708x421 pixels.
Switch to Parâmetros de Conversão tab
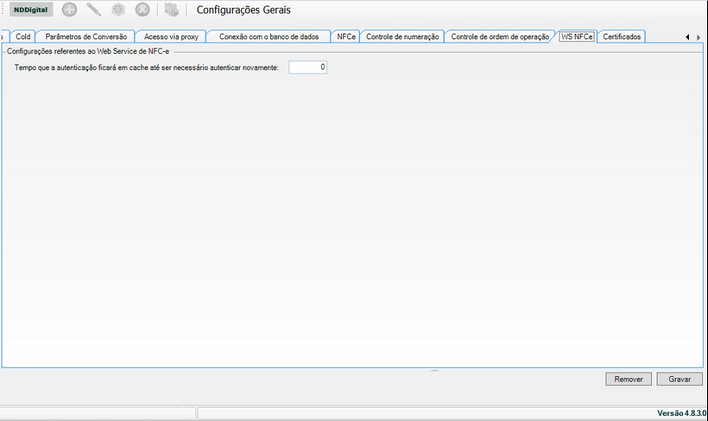(86, 37)
